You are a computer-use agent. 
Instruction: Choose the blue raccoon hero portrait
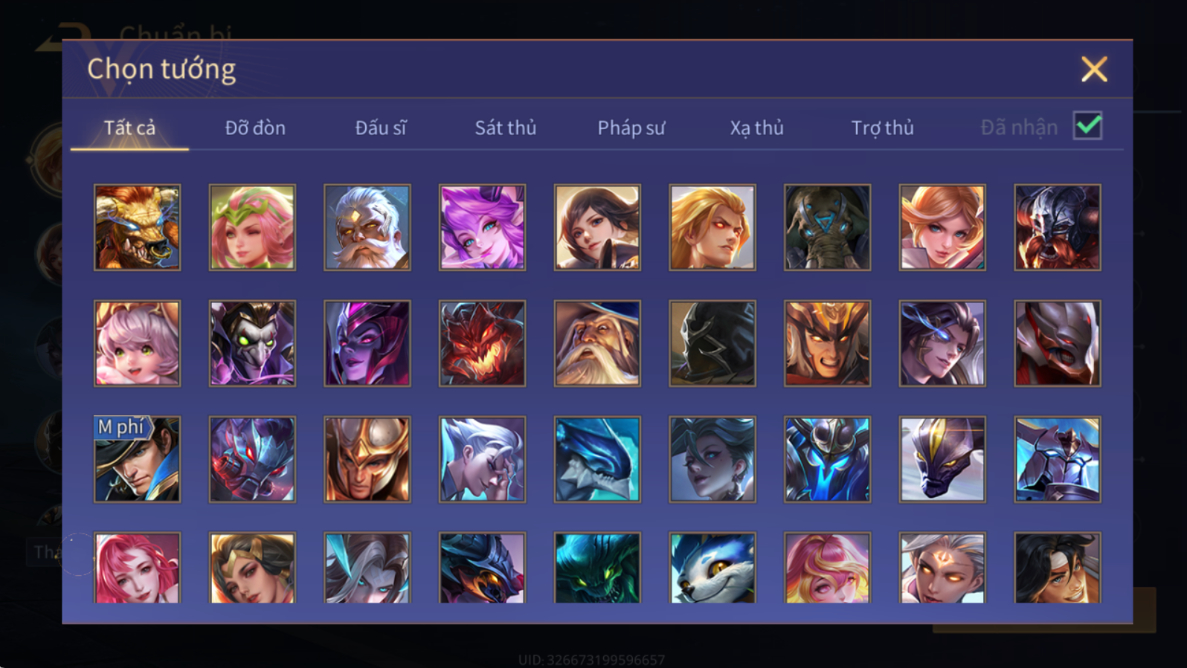(712, 568)
